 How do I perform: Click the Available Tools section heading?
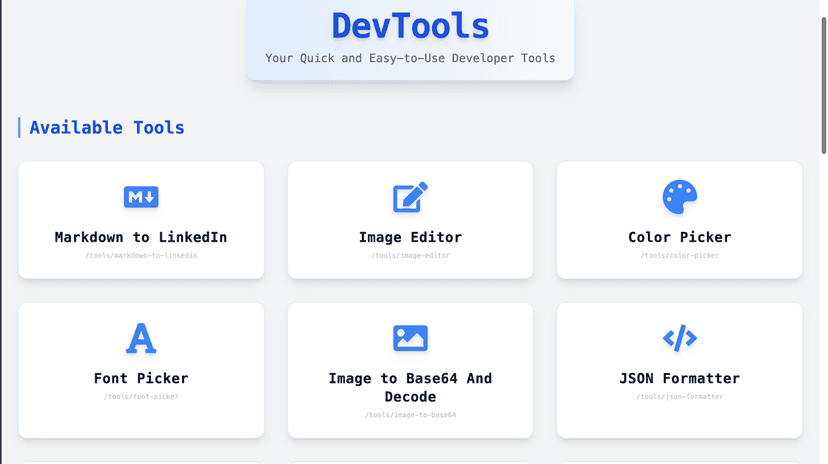(107, 128)
